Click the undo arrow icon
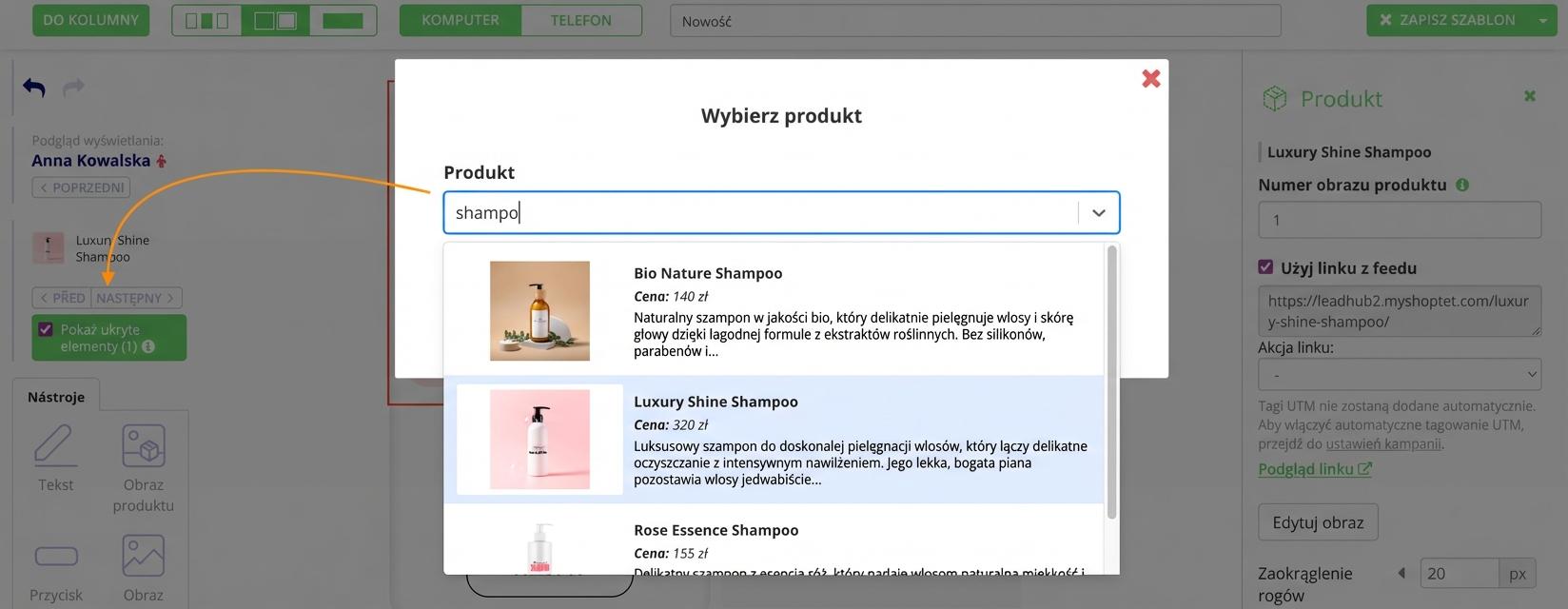Image resolution: width=1568 pixels, height=609 pixels. coord(34,88)
